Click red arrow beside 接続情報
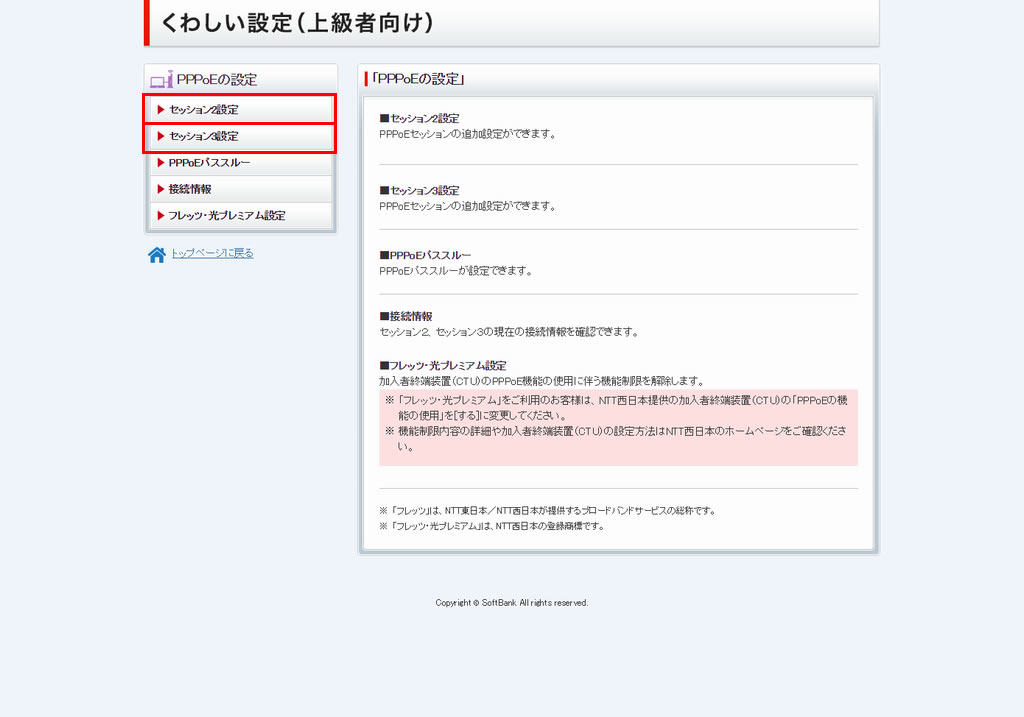Screen dimensions: 1024x717 click(x=160, y=189)
